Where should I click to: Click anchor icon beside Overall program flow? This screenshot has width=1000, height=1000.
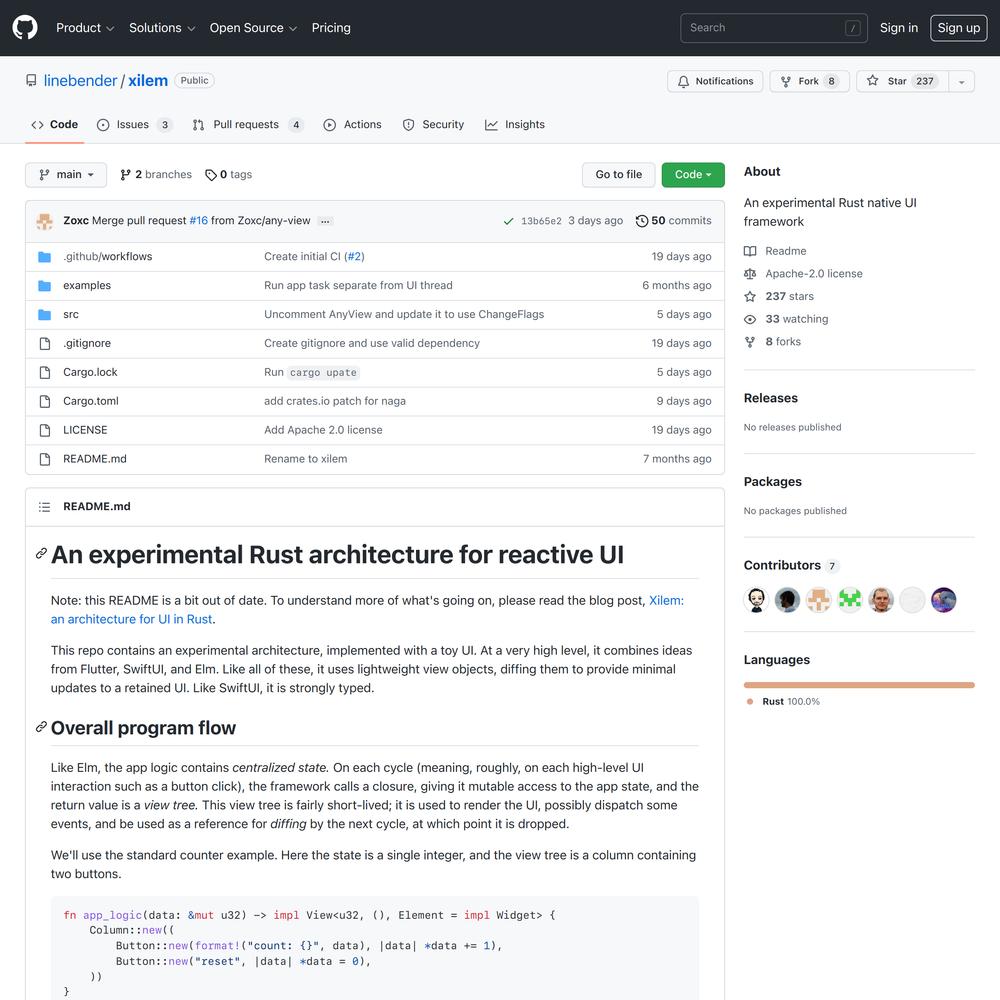(41, 726)
